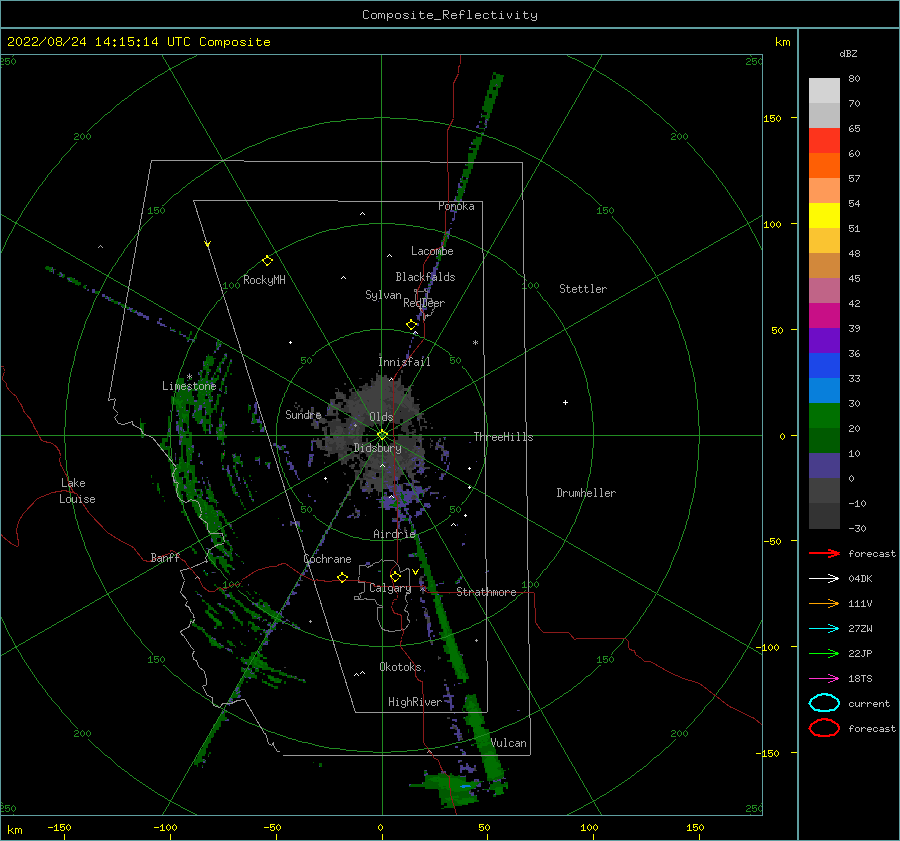Click the Composite_Reflectivity title text
Viewport: 900px width, 841px height.
[x=449, y=15]
